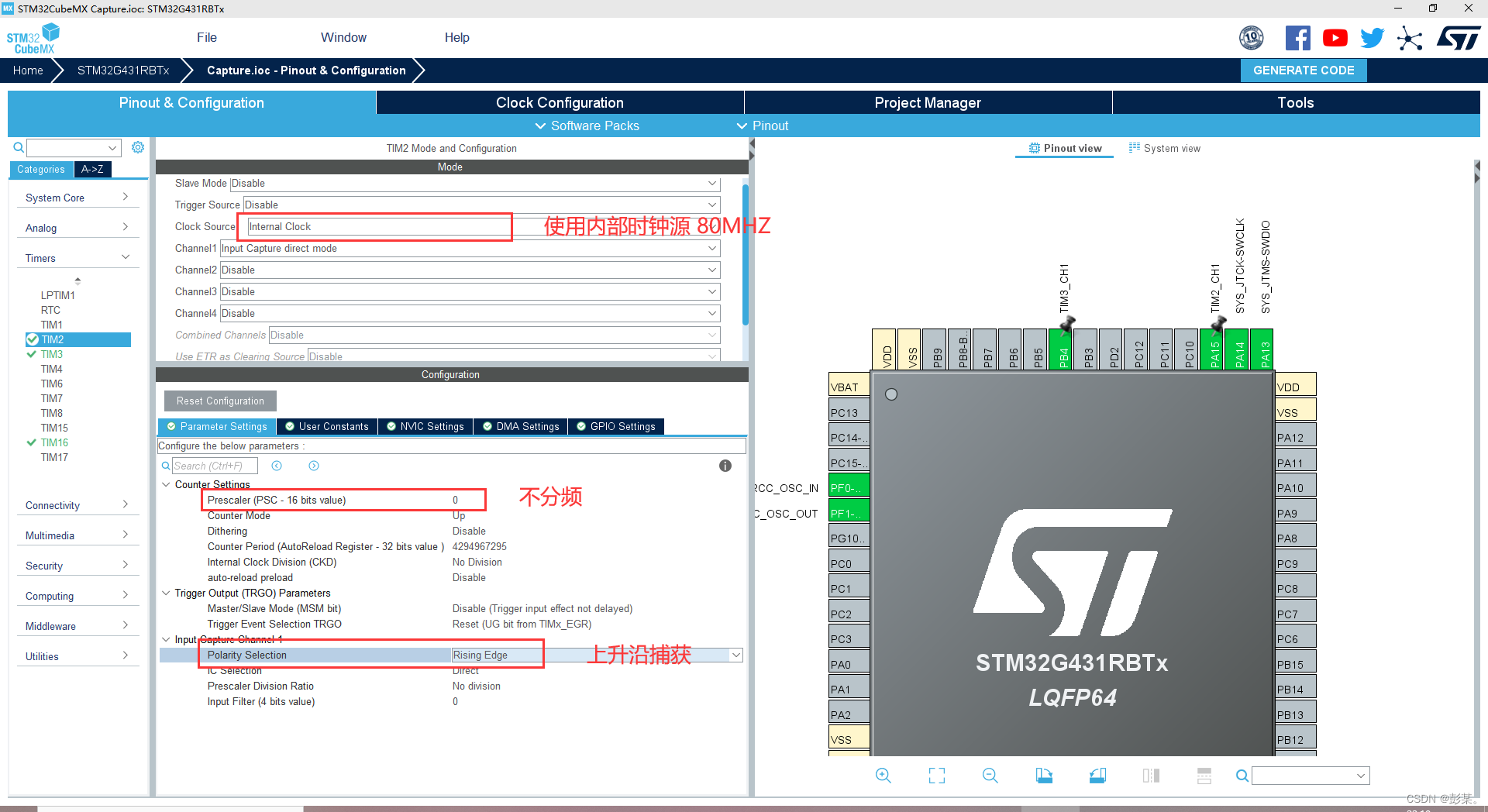Open the DMA Settings tab
Screen dimensions: 1488x812
click(x=521, y=427)
